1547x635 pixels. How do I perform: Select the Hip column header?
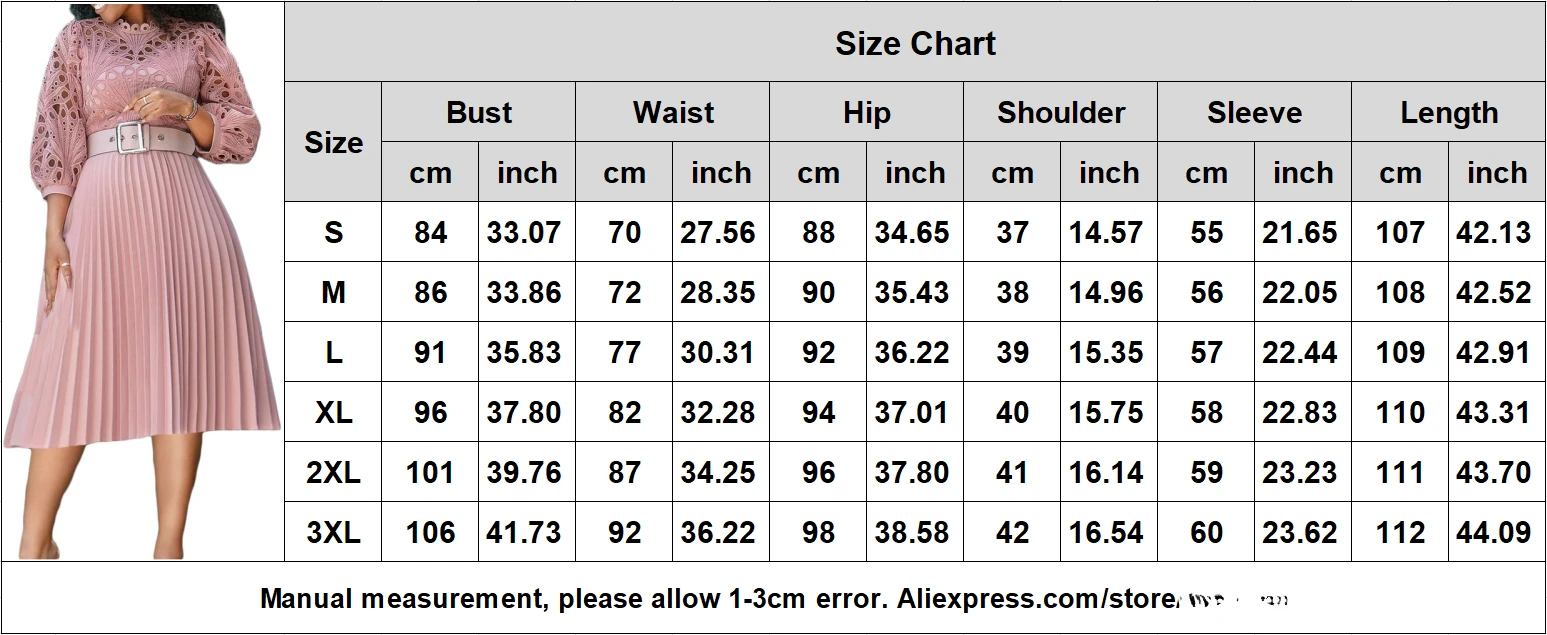coord(866,113)
